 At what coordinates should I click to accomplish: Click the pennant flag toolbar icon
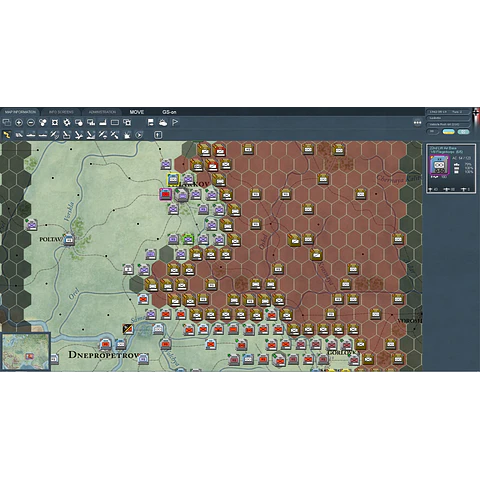[175, 123]
